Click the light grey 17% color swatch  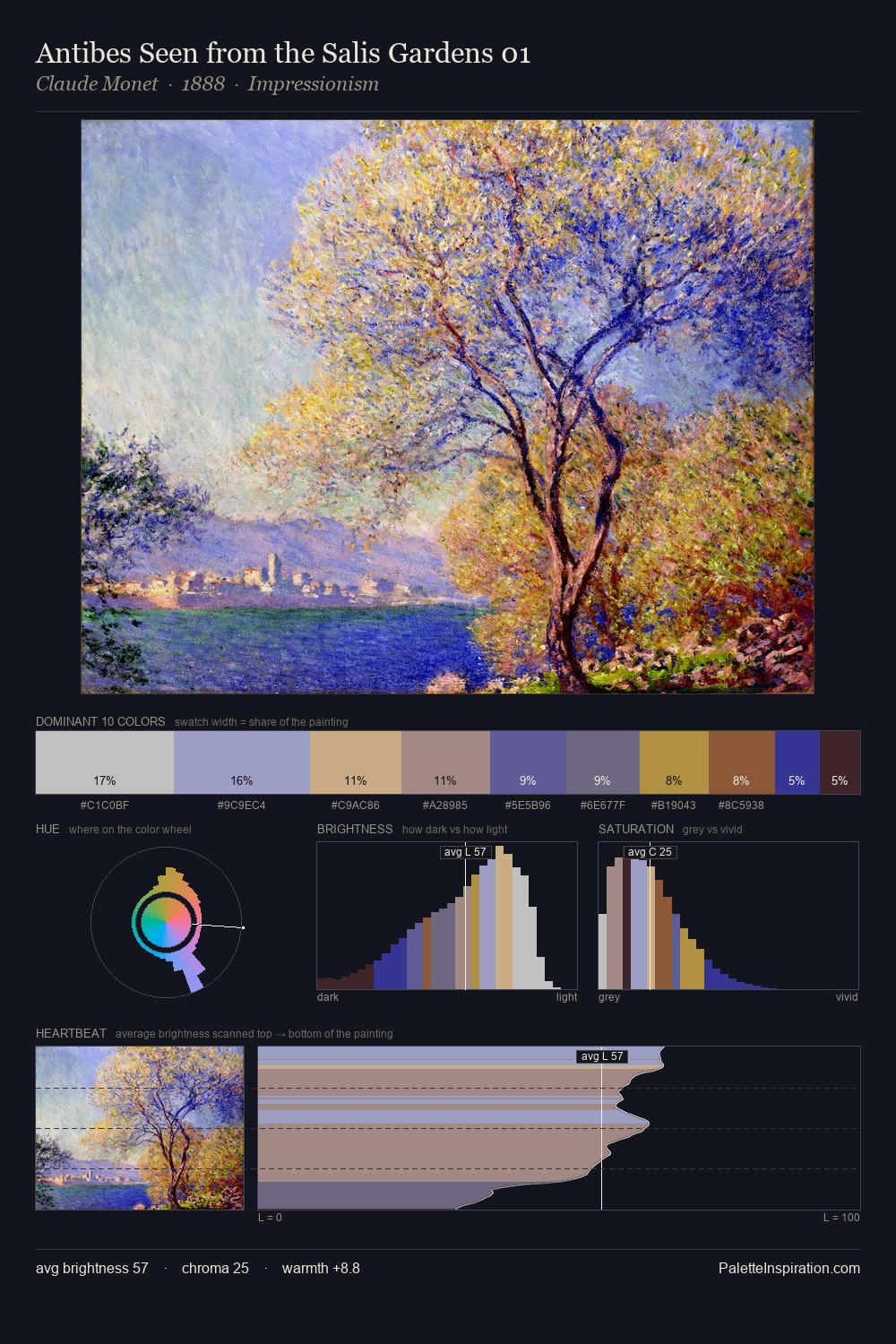(105, 762)
